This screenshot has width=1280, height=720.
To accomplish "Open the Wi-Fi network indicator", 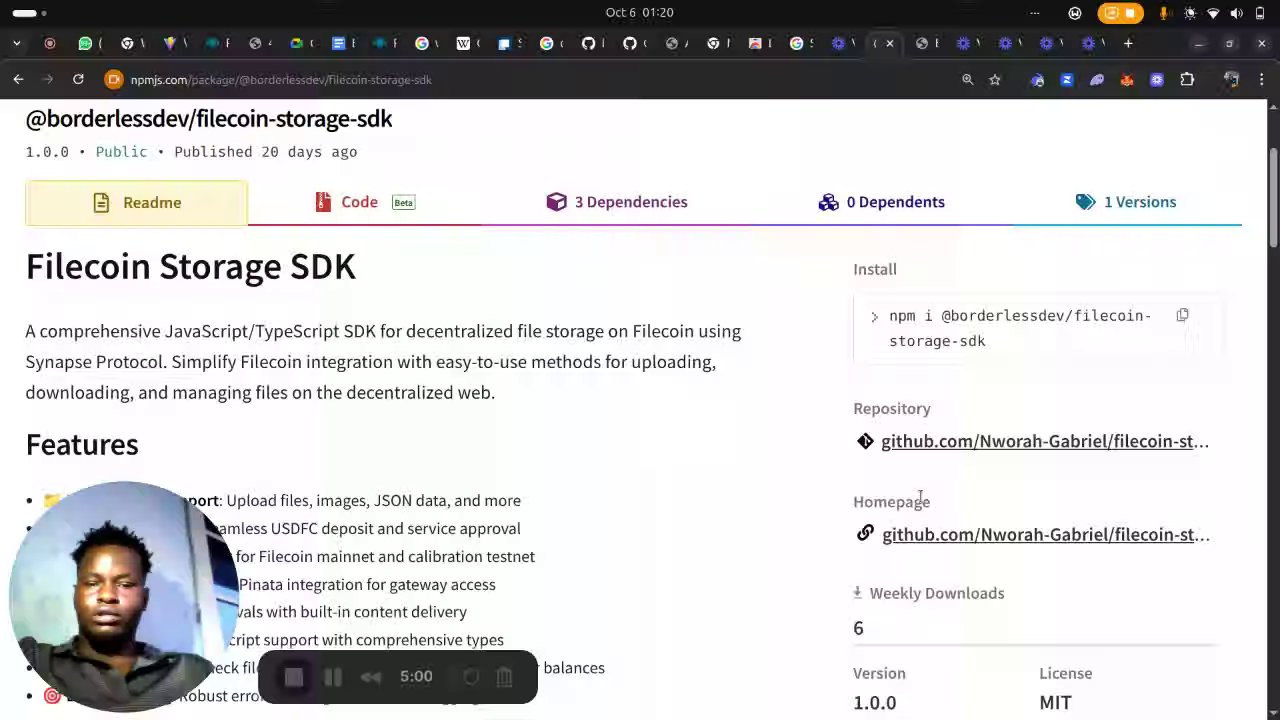I will click(1213, 13).
